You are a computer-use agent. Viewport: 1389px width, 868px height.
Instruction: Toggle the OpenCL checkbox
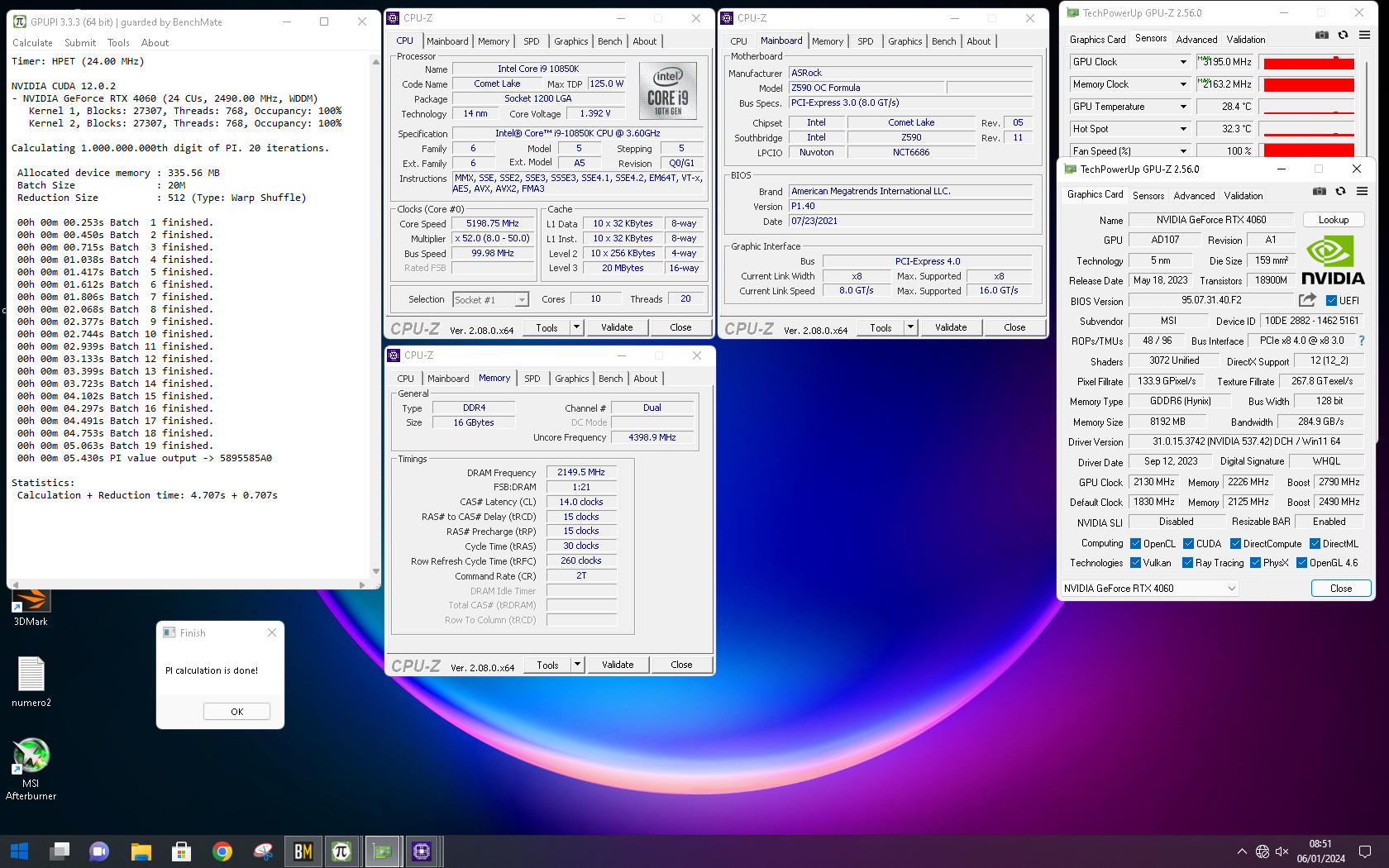(1136, 544)
